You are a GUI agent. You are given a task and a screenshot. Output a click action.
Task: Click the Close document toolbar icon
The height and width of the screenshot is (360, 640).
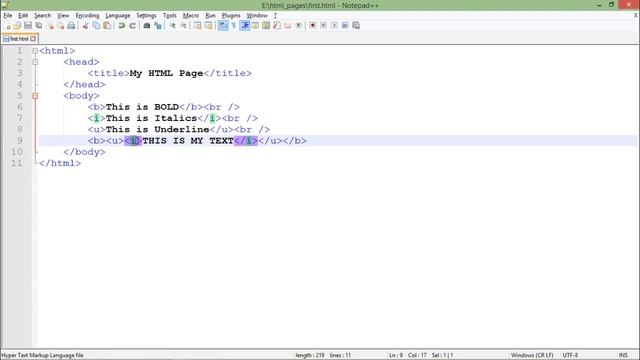(x=50, y=25)
